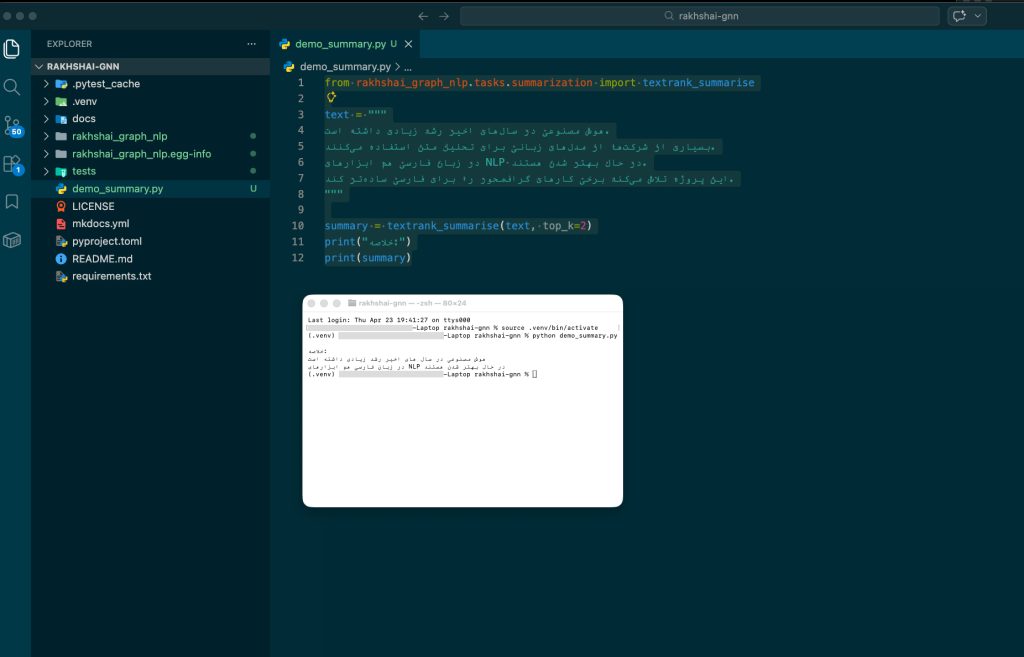Click the lightbulb code action icon

[x=331, y=98]
